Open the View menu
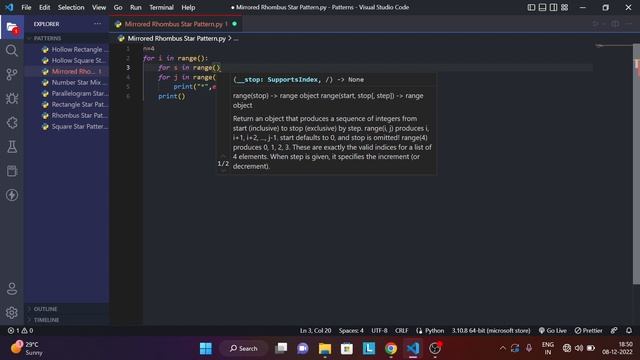 [99, 7]
